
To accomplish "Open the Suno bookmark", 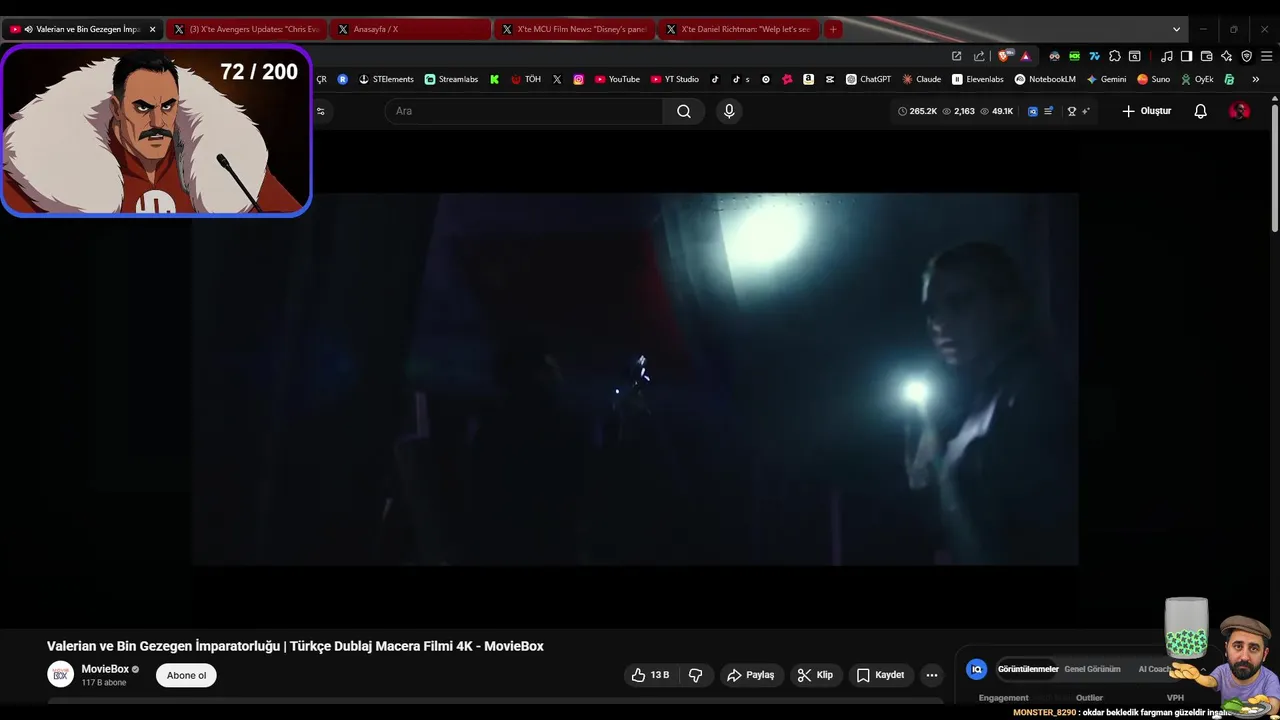I will pyautogui.click(x=1153, y=79).
